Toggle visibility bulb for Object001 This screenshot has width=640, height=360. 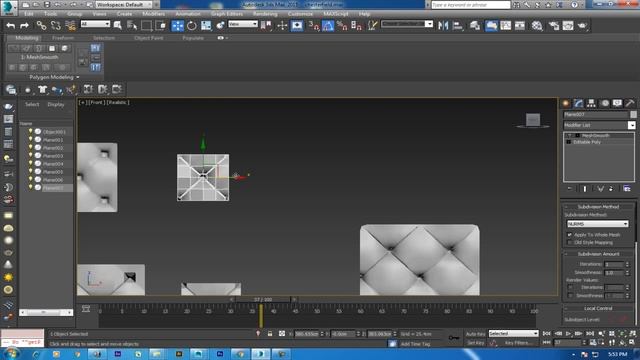click(30, 131)
